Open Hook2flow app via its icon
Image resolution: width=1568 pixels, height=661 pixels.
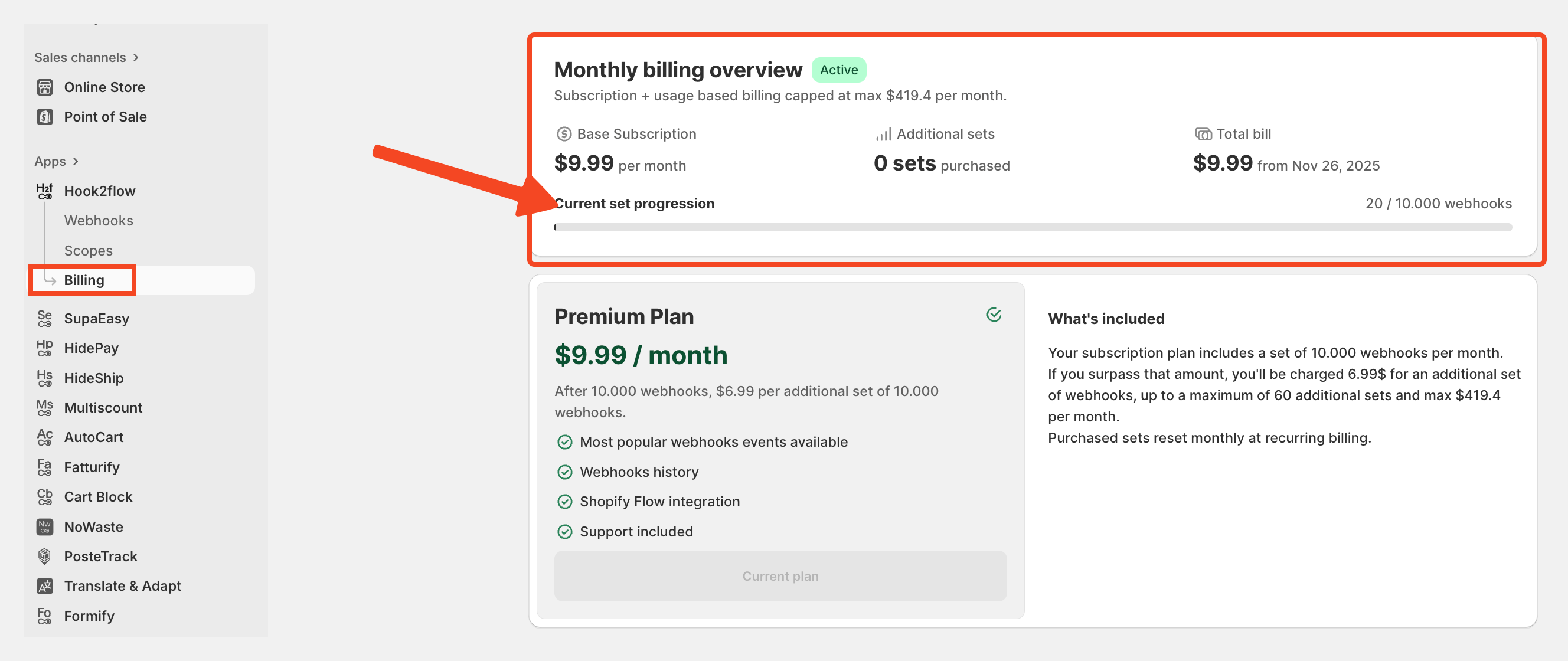tap(44, 191)
